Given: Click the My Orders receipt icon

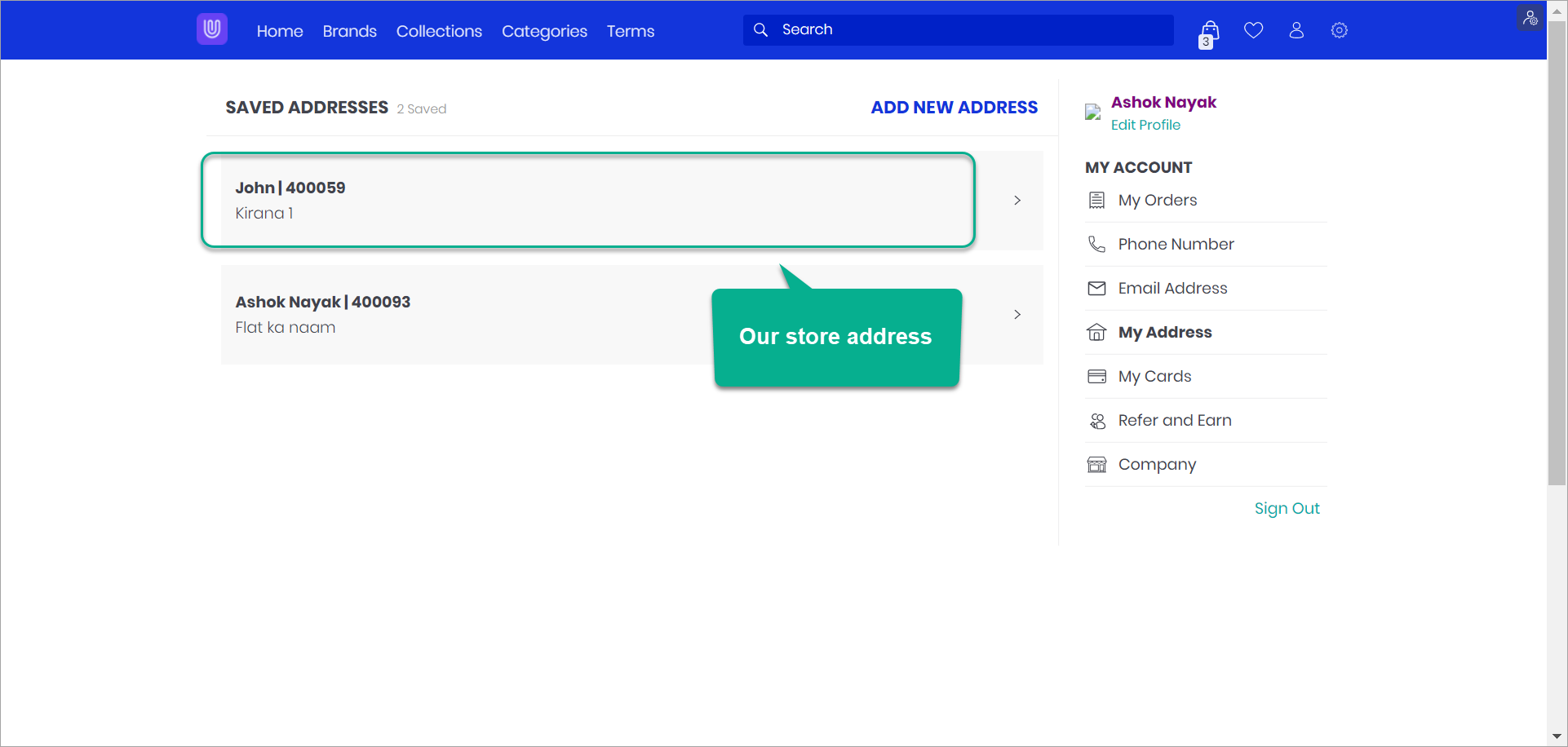Looking at the screenshot, I should (x=1096, y=200).
